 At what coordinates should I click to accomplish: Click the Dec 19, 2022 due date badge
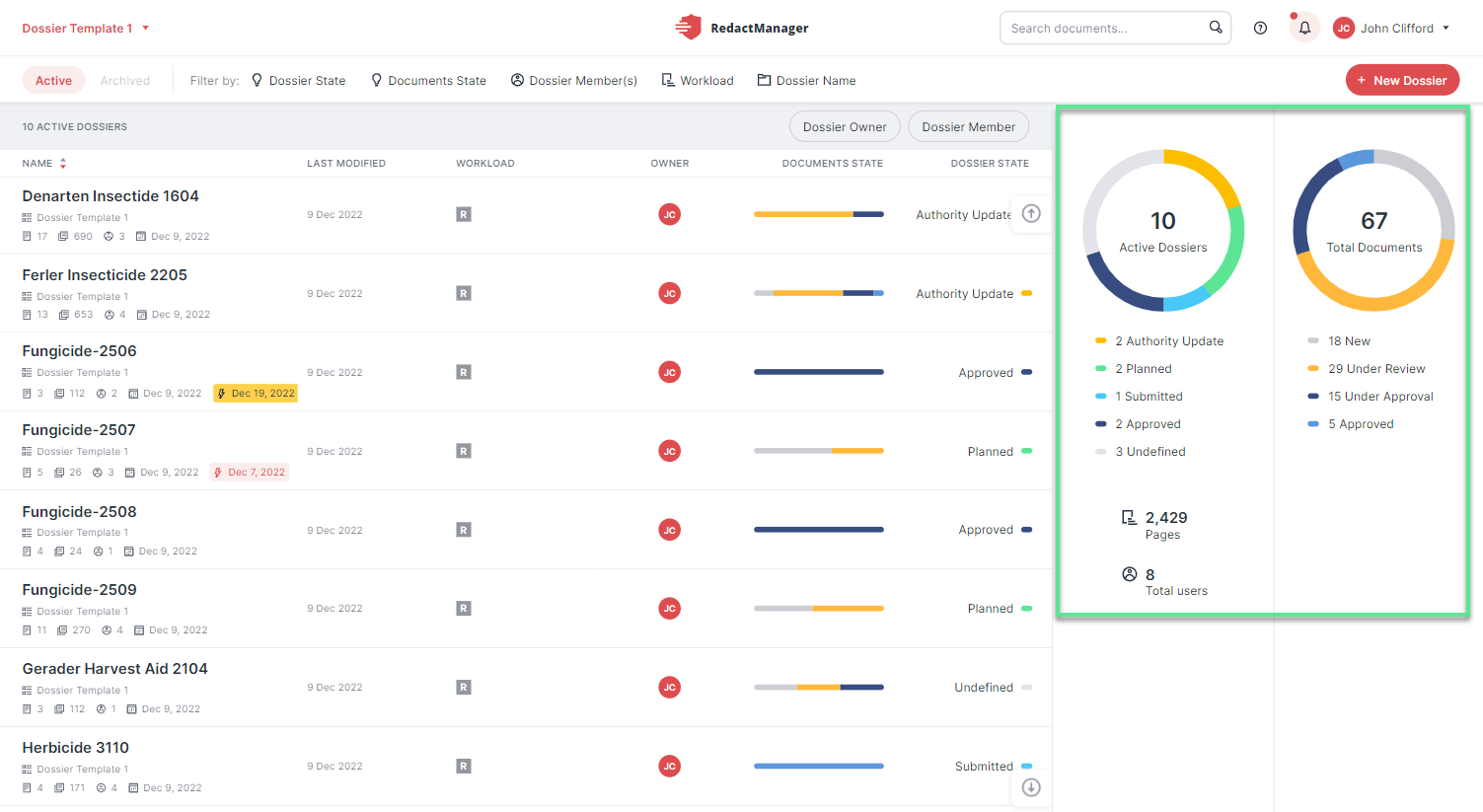[x=256, y=393]
